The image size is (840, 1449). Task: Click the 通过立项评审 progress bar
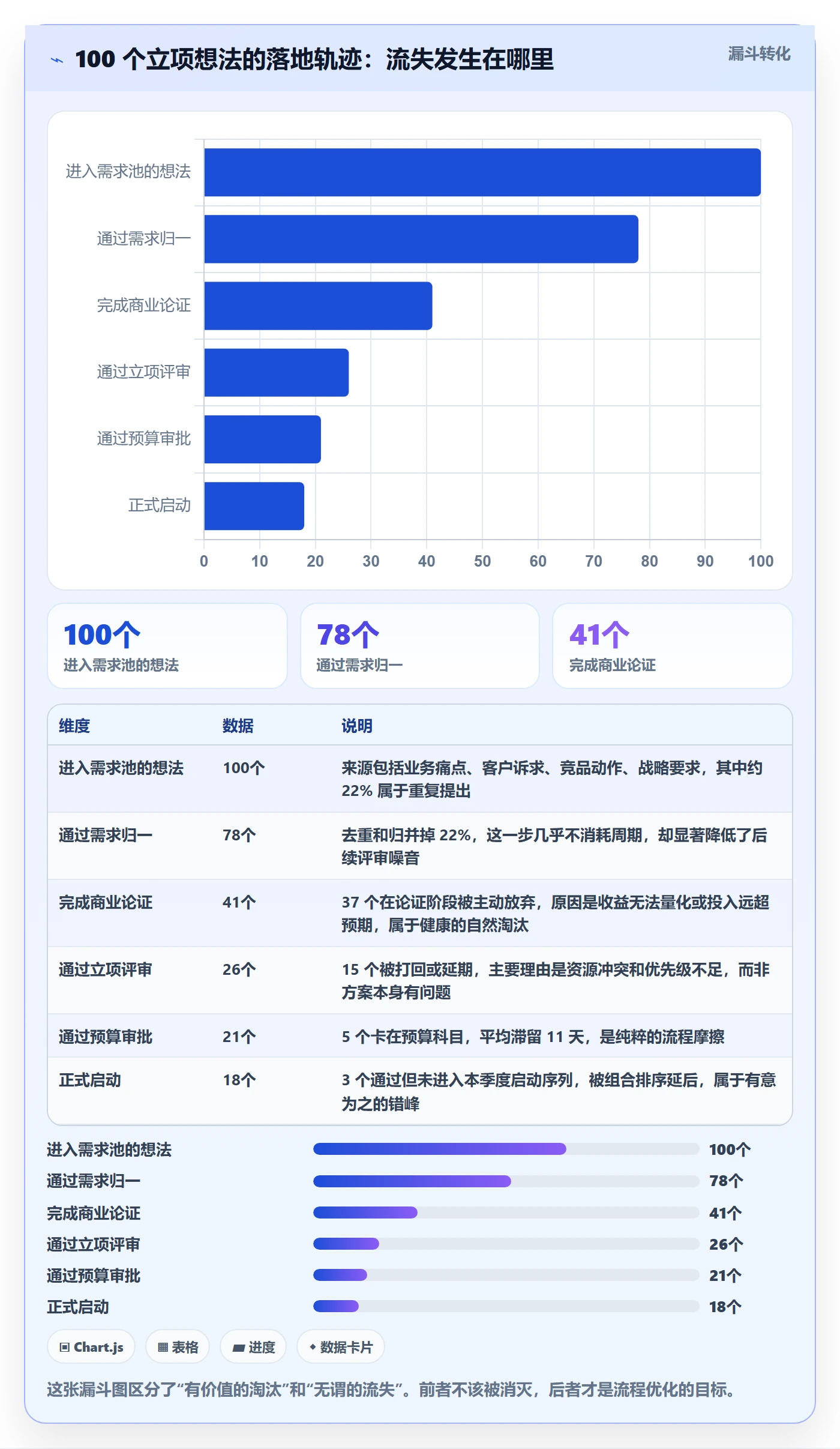(x=506, y=1244)
